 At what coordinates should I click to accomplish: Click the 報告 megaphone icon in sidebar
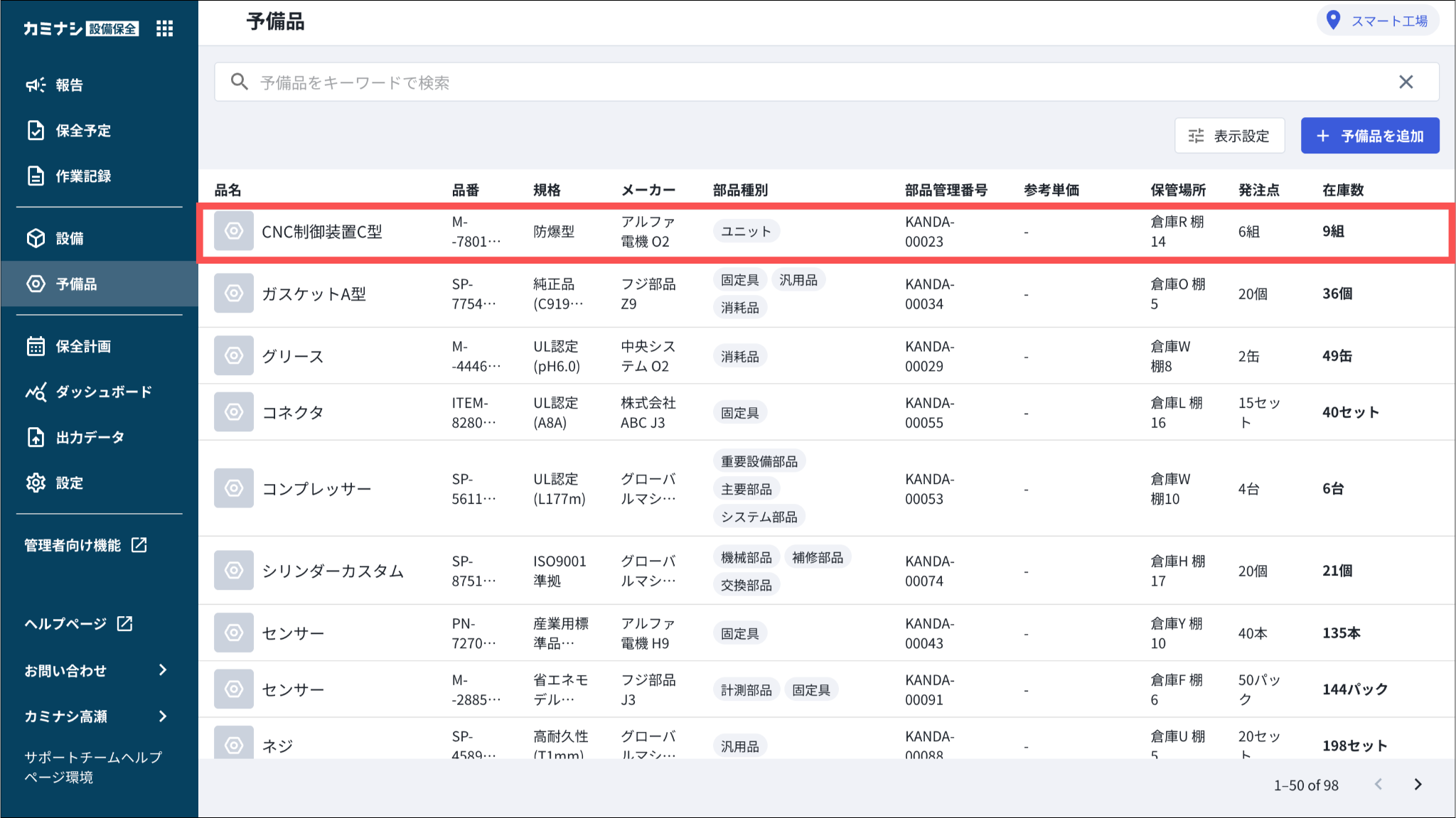click(x=36, y=85)
